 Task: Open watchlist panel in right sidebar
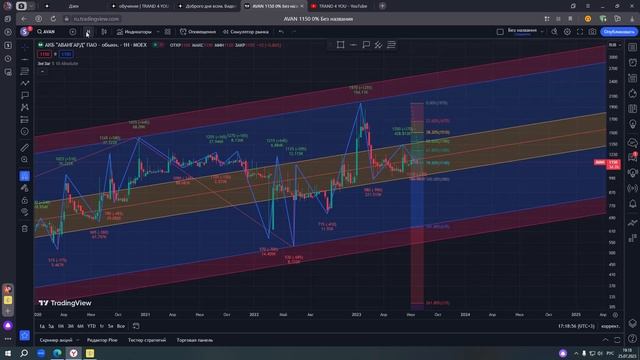[x=633, y=47]
